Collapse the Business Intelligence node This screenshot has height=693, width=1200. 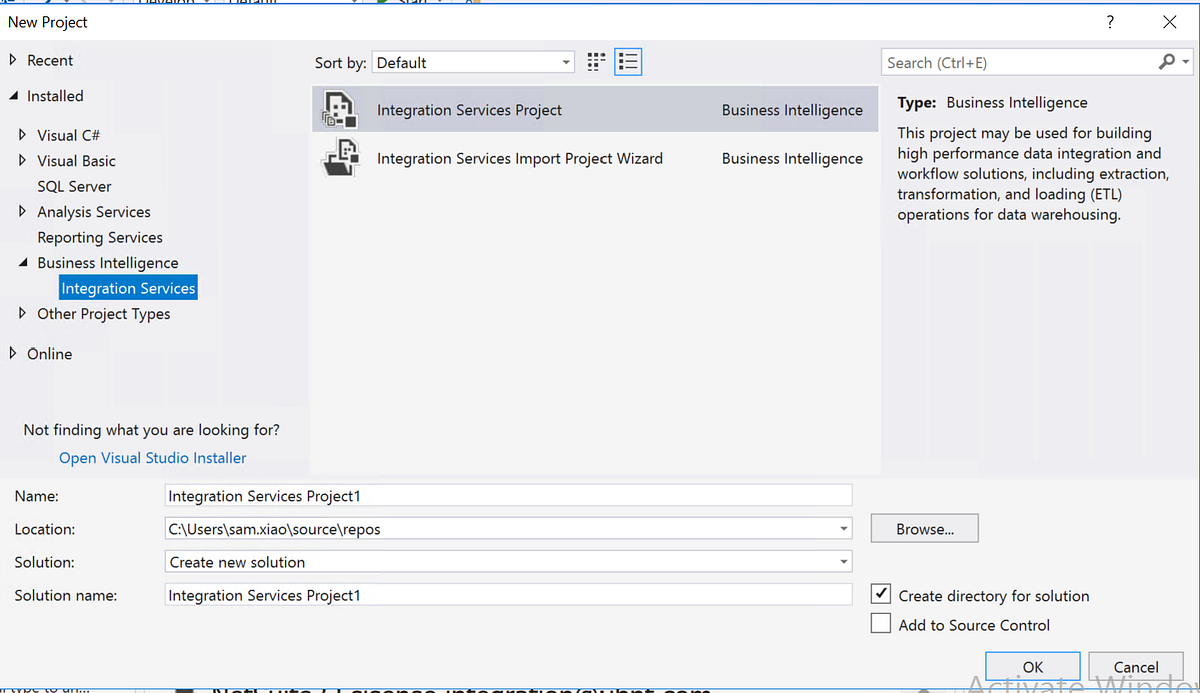[23, 263]
